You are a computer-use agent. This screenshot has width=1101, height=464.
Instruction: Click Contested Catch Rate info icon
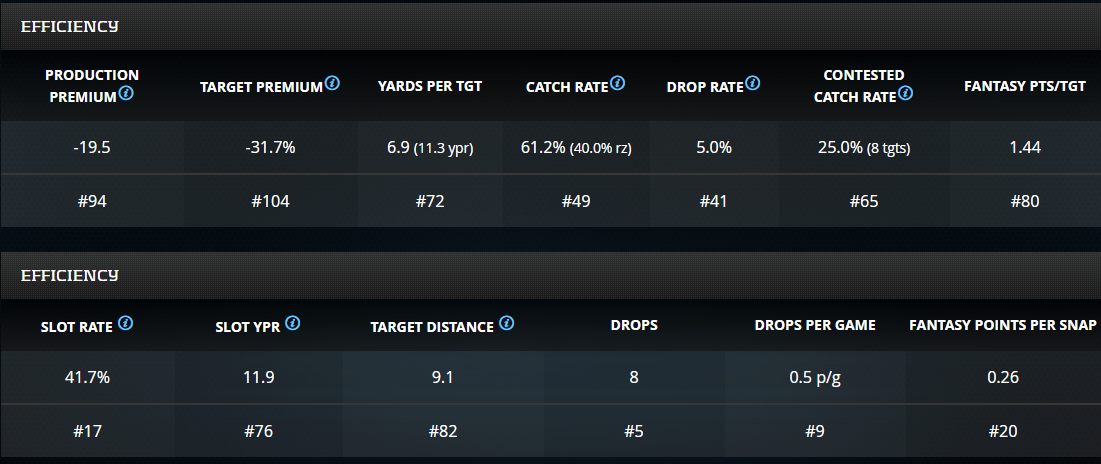[905, 94]
